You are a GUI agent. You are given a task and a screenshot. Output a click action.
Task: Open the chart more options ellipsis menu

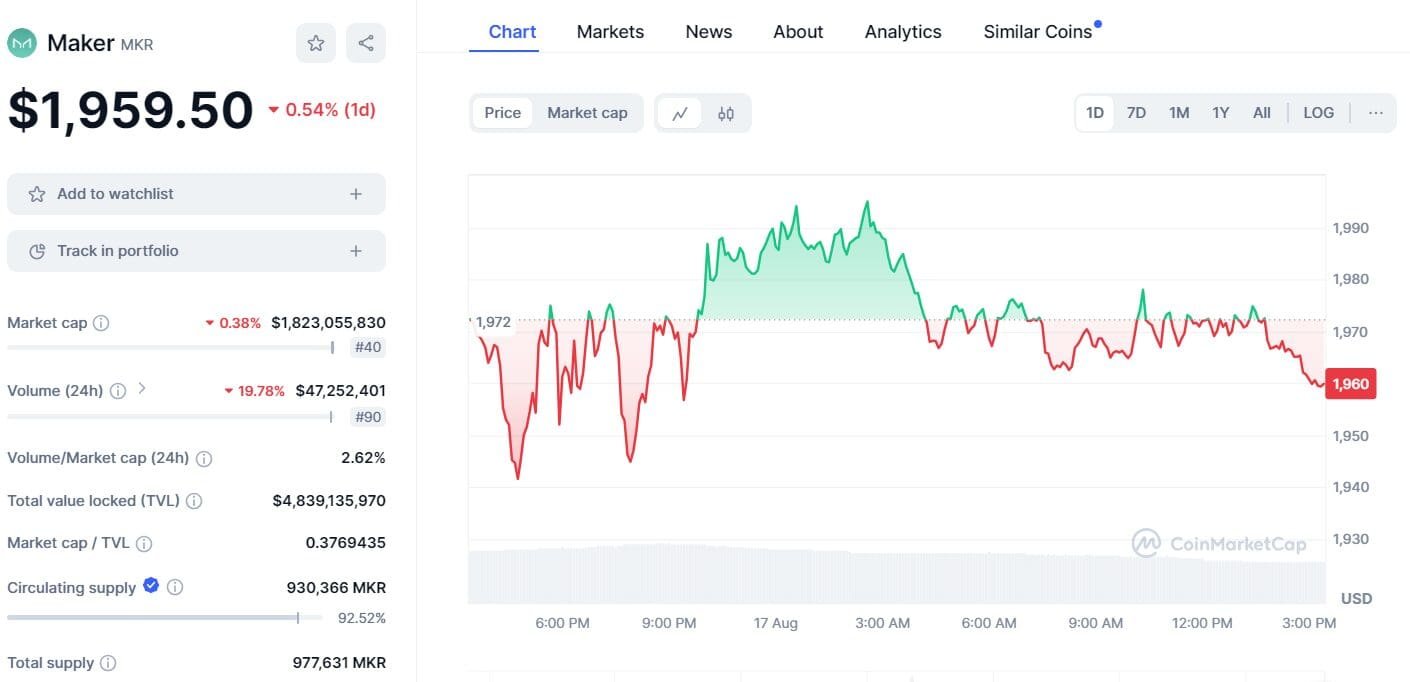tap(1376, 112)
